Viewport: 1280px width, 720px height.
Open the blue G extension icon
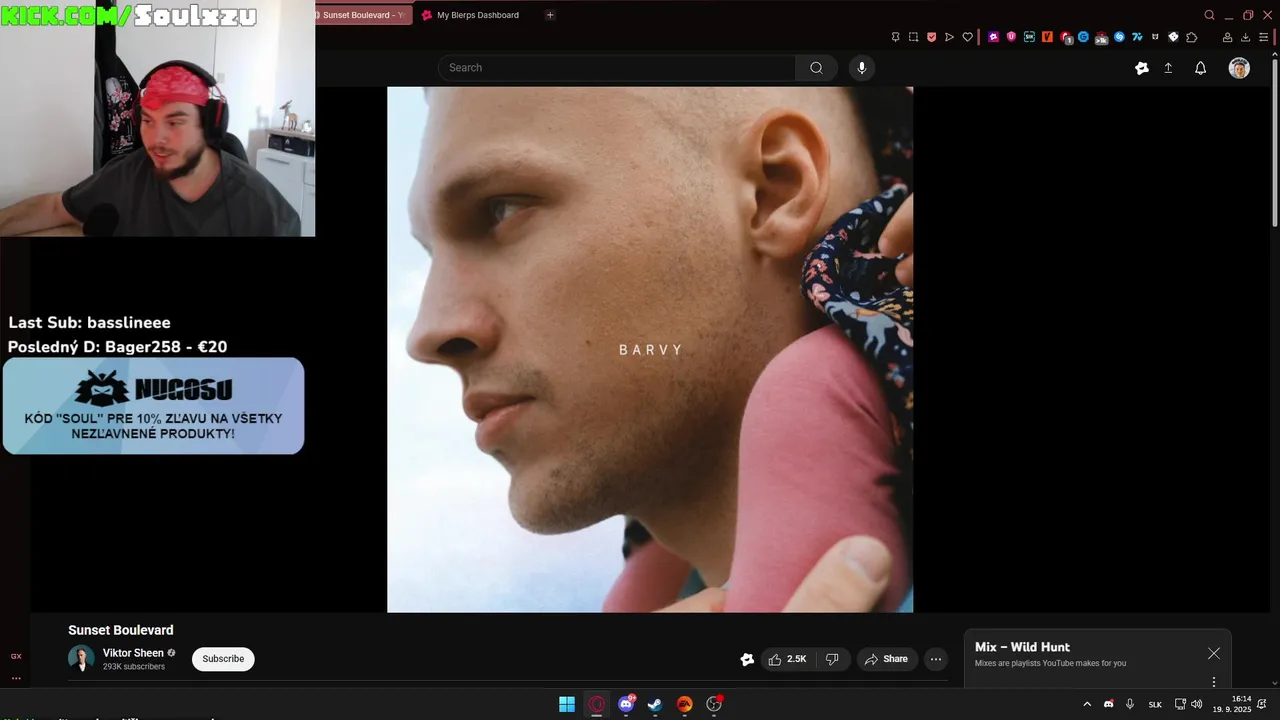point(1083,37)
